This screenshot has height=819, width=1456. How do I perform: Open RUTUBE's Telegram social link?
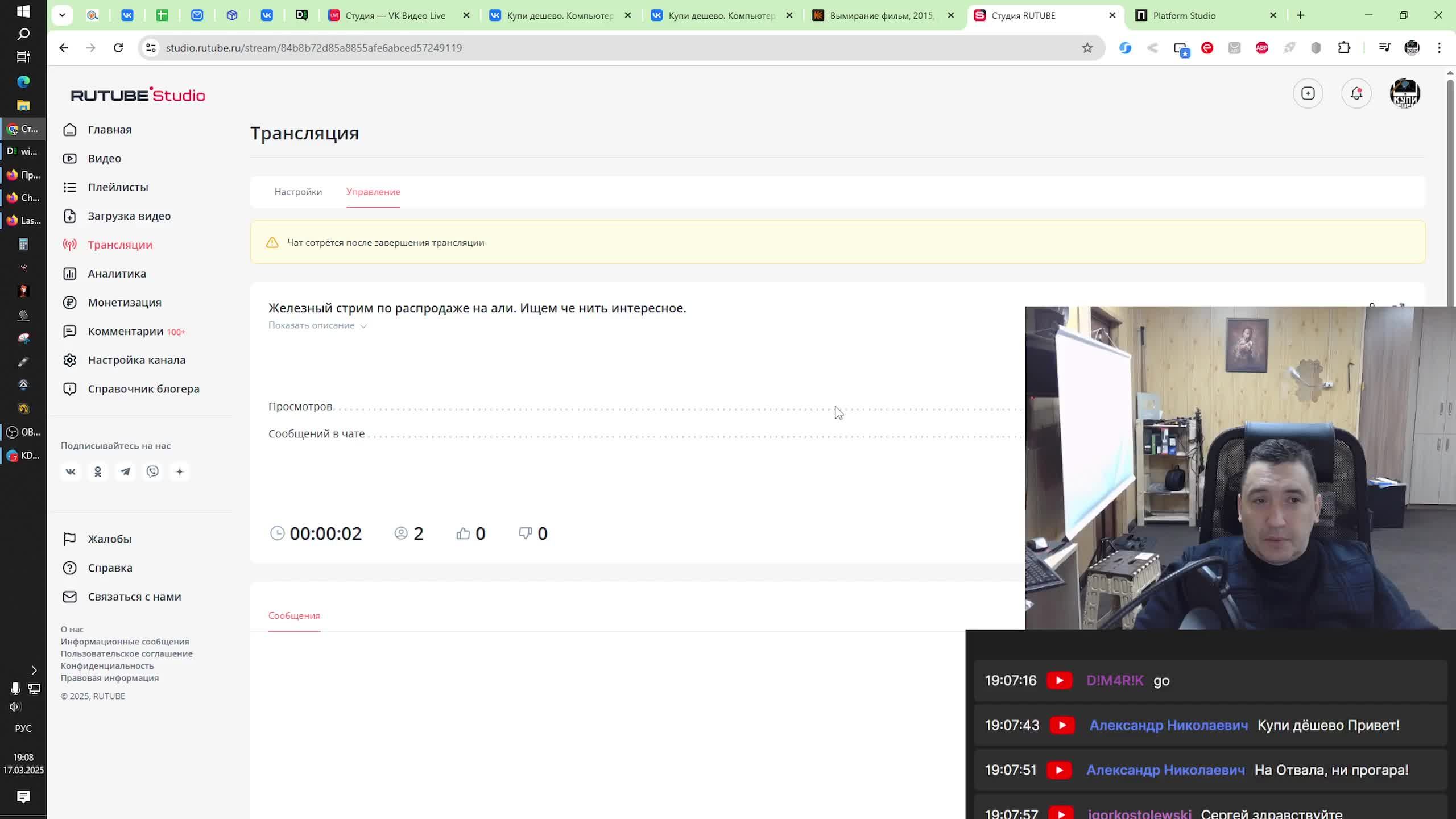click(125, 471)
